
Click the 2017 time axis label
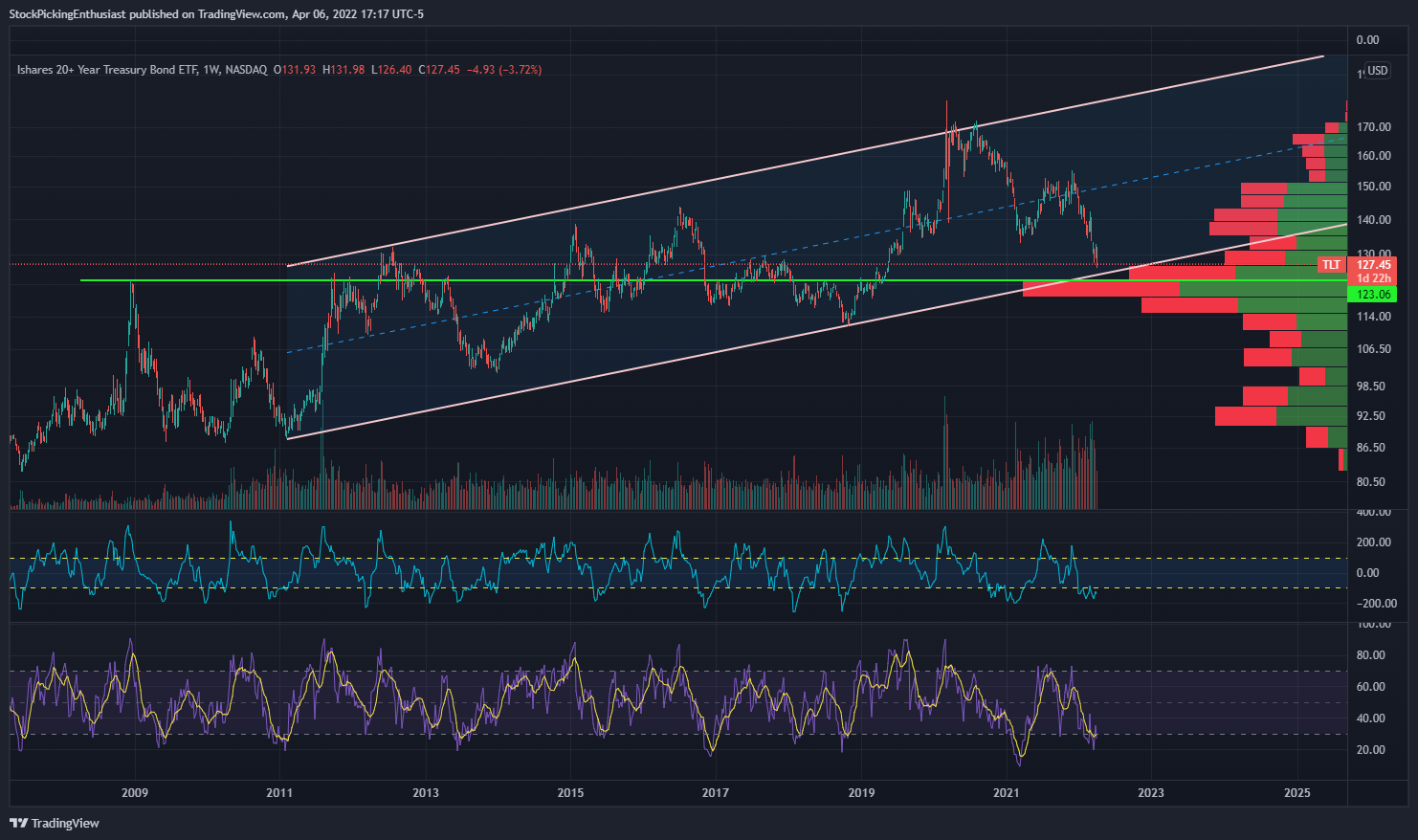716,792
